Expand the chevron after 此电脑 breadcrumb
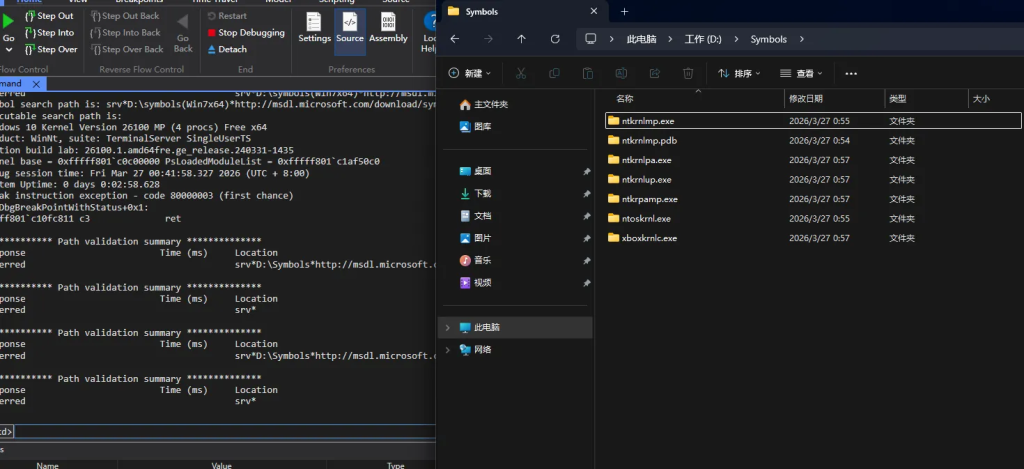Viewport: 1024px width, 469px height. click(x=671, y=39)
